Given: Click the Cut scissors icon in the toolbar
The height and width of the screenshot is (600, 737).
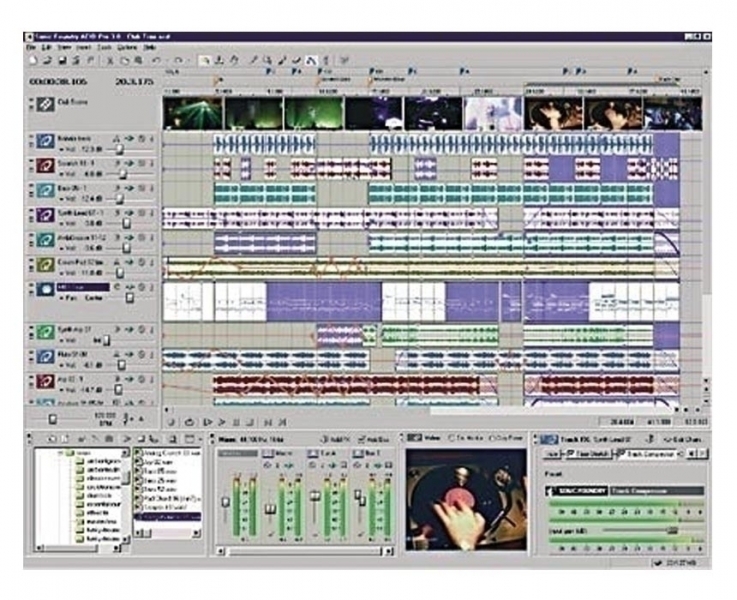Looking at the screenshot, I should (111, 60).
